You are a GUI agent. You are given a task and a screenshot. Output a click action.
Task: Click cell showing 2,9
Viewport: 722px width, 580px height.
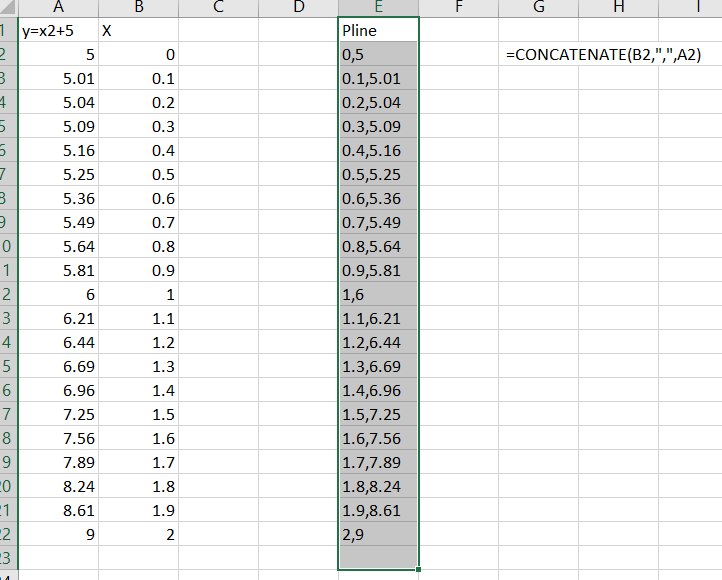click(x=378, y=534)
